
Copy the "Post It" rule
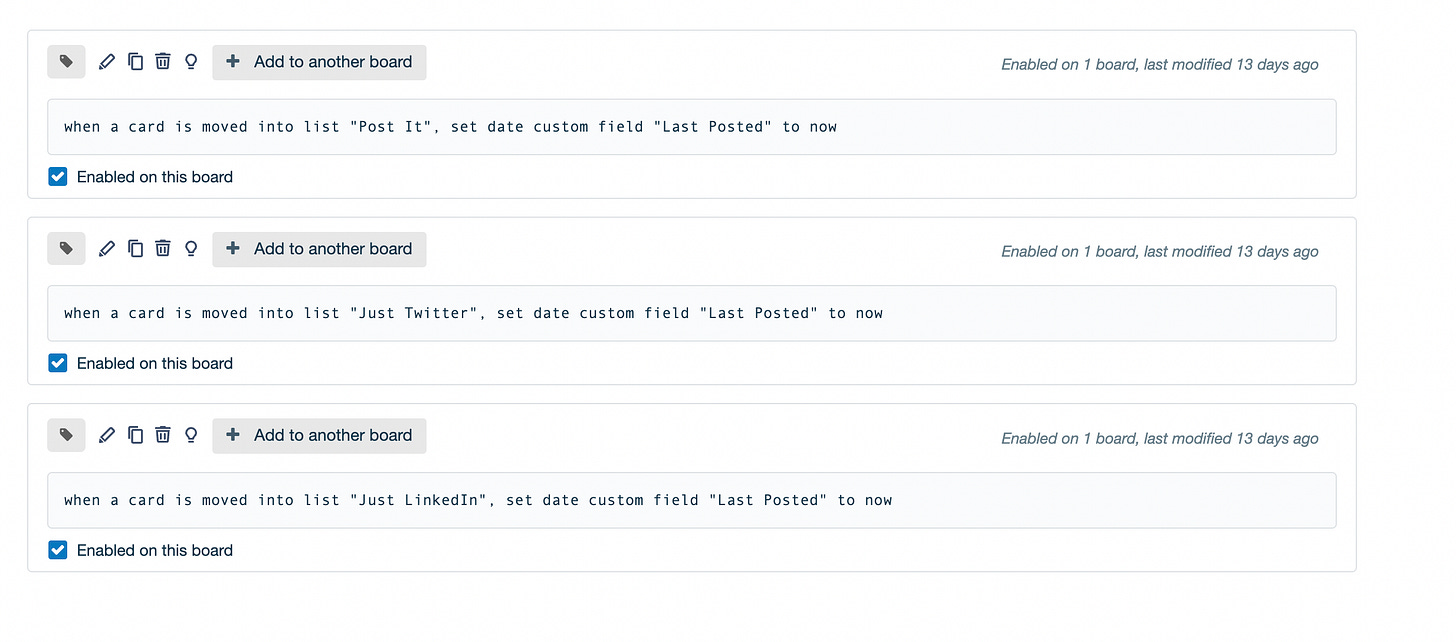coord(135,62)
